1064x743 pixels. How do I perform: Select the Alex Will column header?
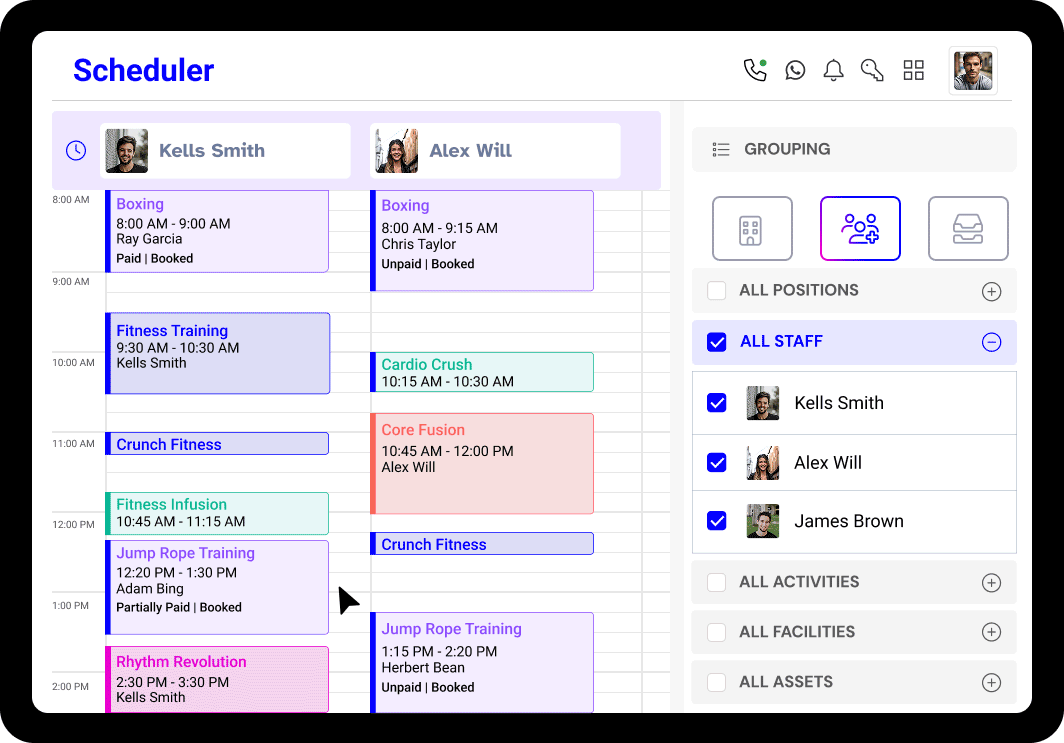[495, 151]
